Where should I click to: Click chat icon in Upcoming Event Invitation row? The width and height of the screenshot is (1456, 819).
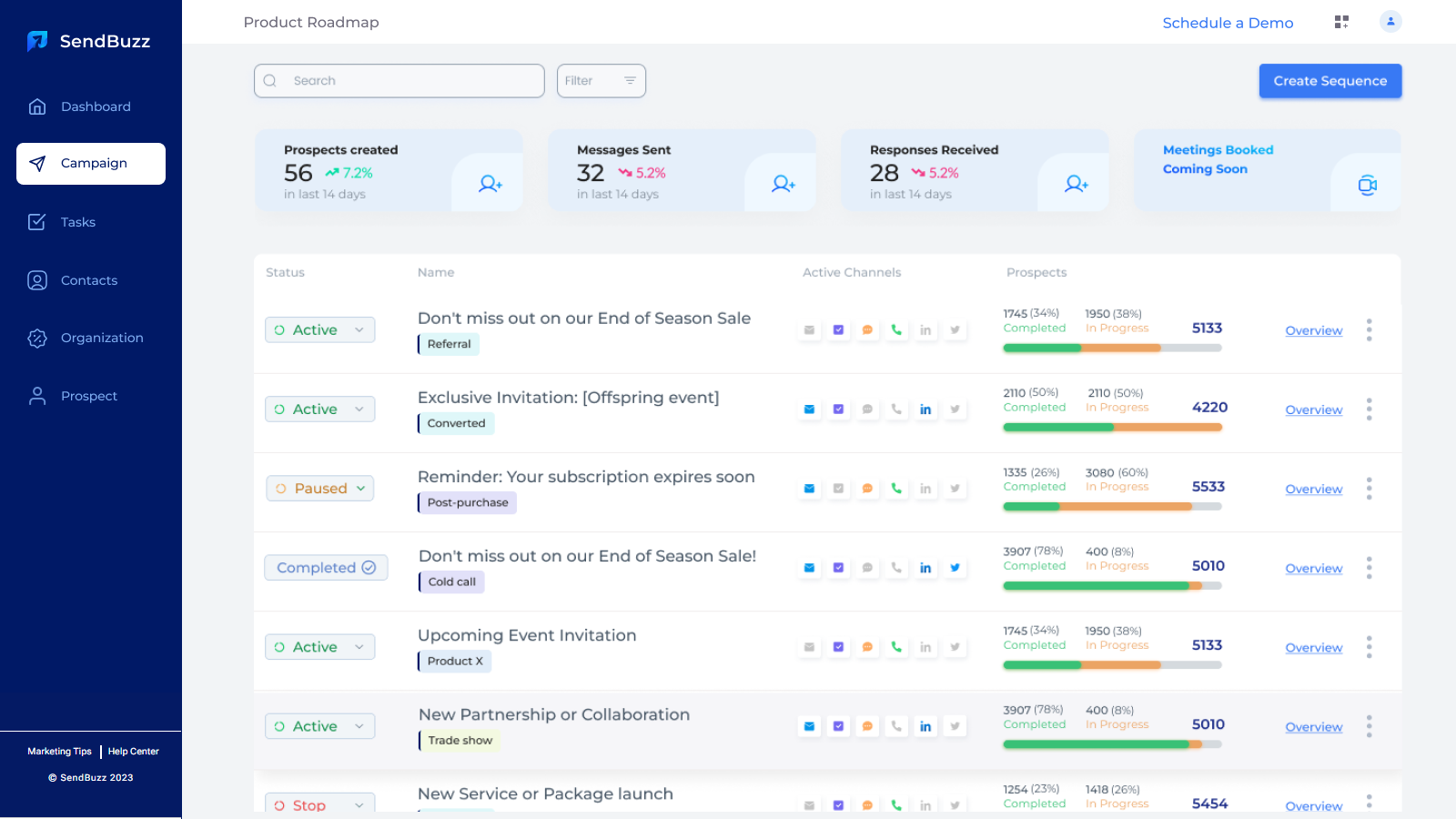click(867, 647)
